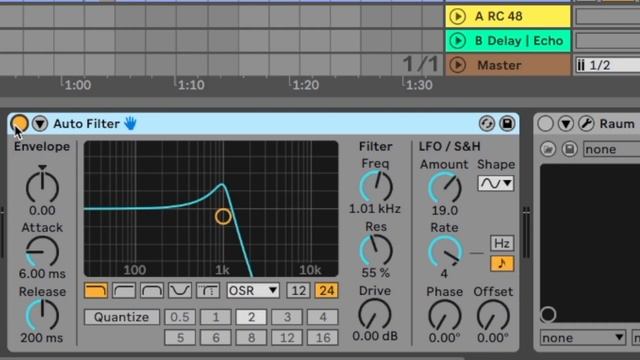Click the Res resonance knob
Screen dimensions: 640x360
click(376, 250)
